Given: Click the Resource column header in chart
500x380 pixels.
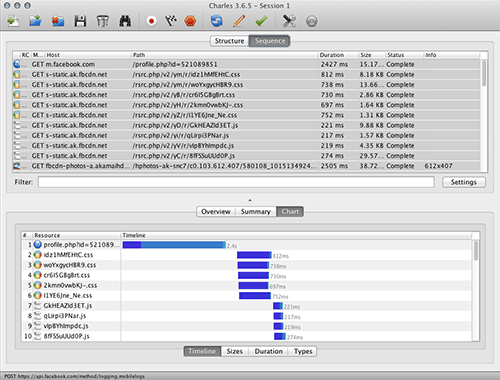Looking at the screenshot, I should 77,235.
